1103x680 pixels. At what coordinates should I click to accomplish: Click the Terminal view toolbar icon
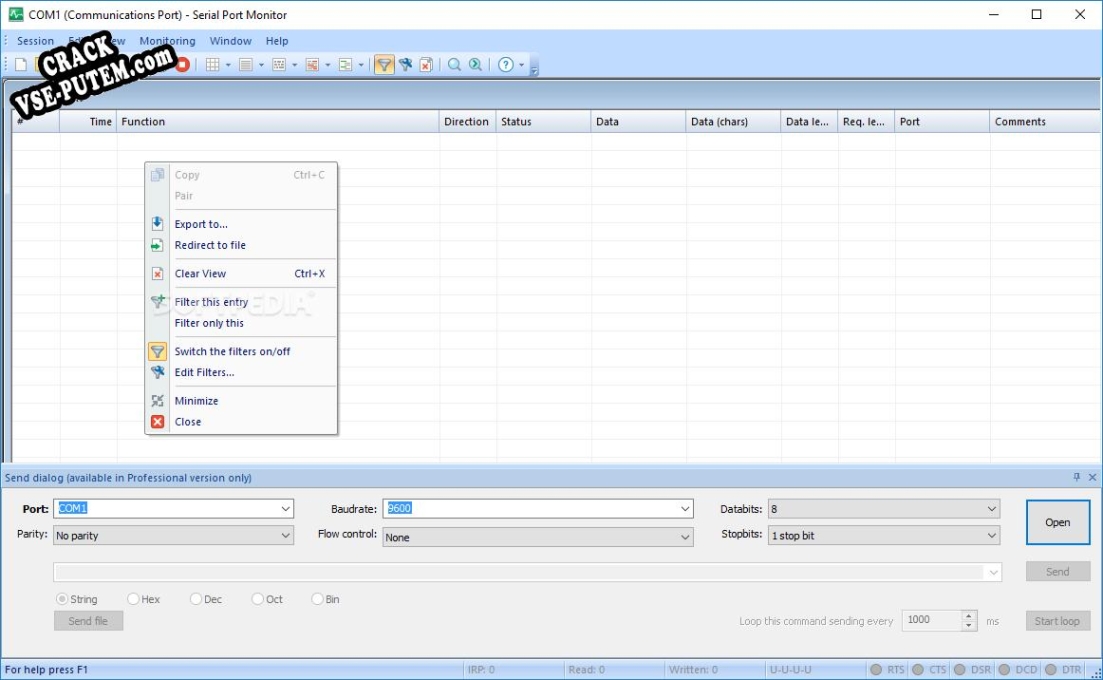coord(312,65)
